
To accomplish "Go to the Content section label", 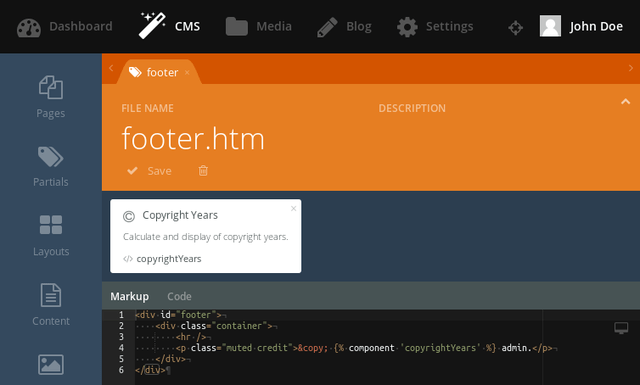I will [51, 321].
